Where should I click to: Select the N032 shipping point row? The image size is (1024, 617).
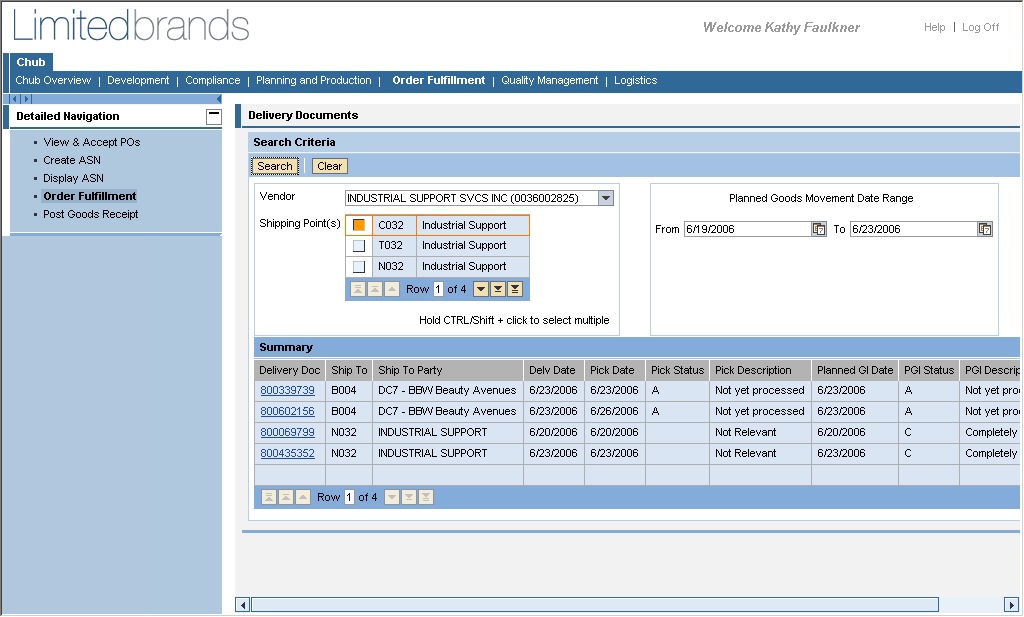point(359,267)
